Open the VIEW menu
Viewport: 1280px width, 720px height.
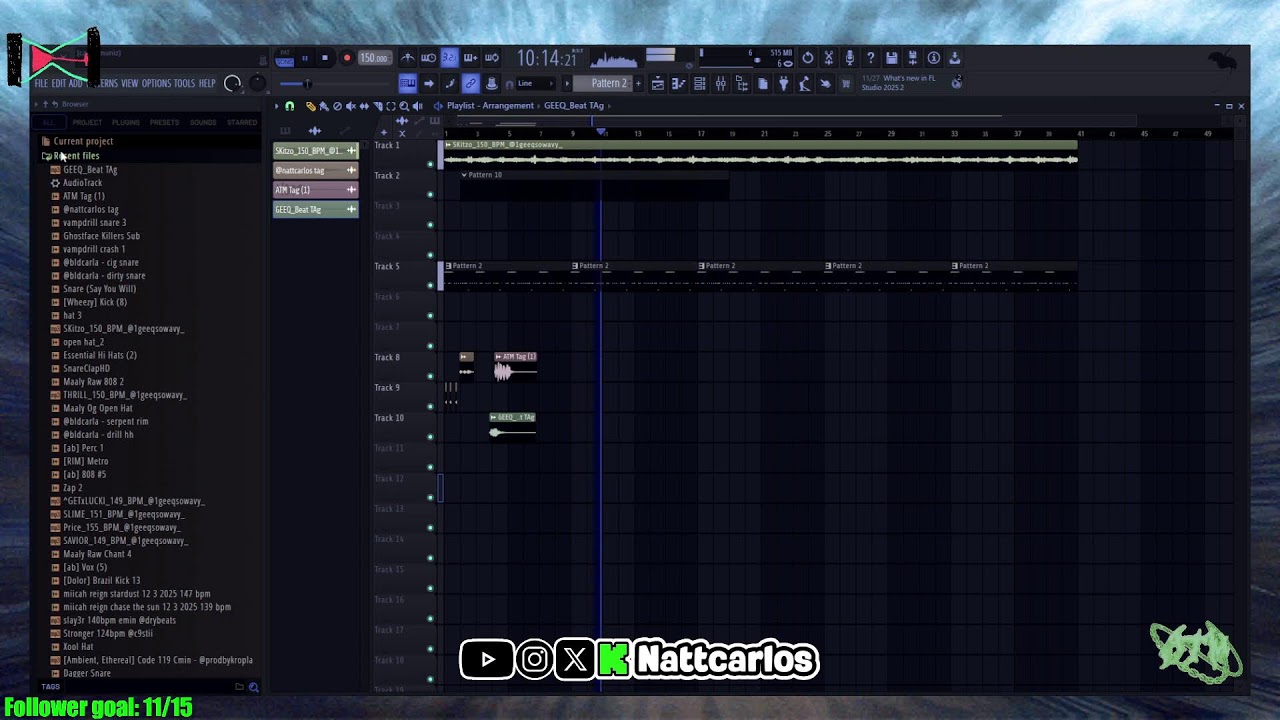[130, 84]
